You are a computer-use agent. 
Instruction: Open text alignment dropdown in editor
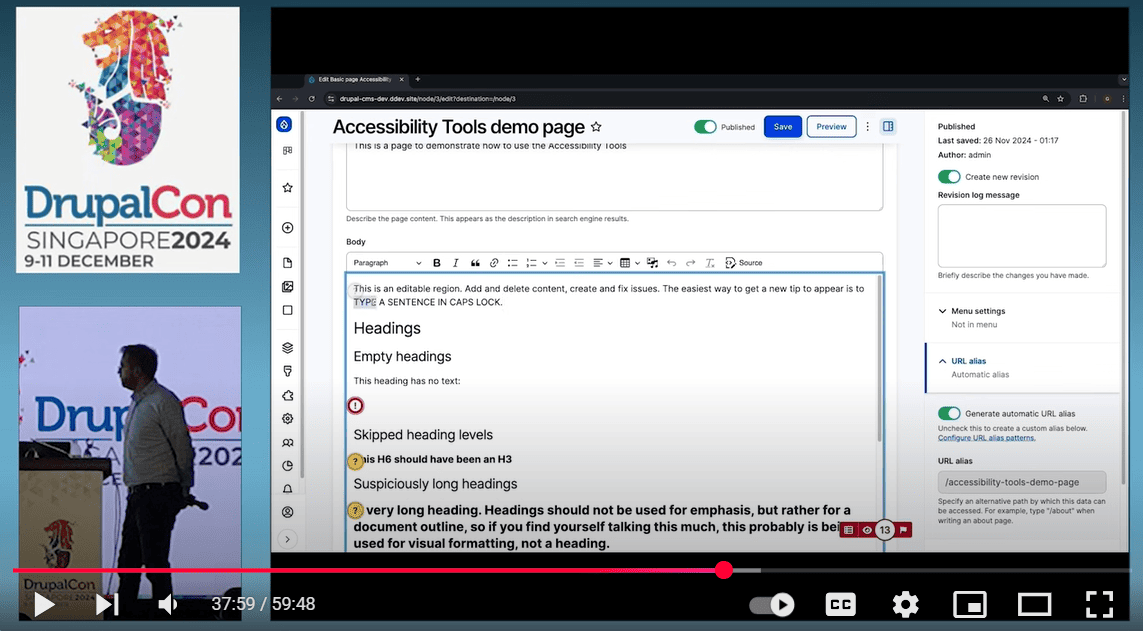click(601, 263)
